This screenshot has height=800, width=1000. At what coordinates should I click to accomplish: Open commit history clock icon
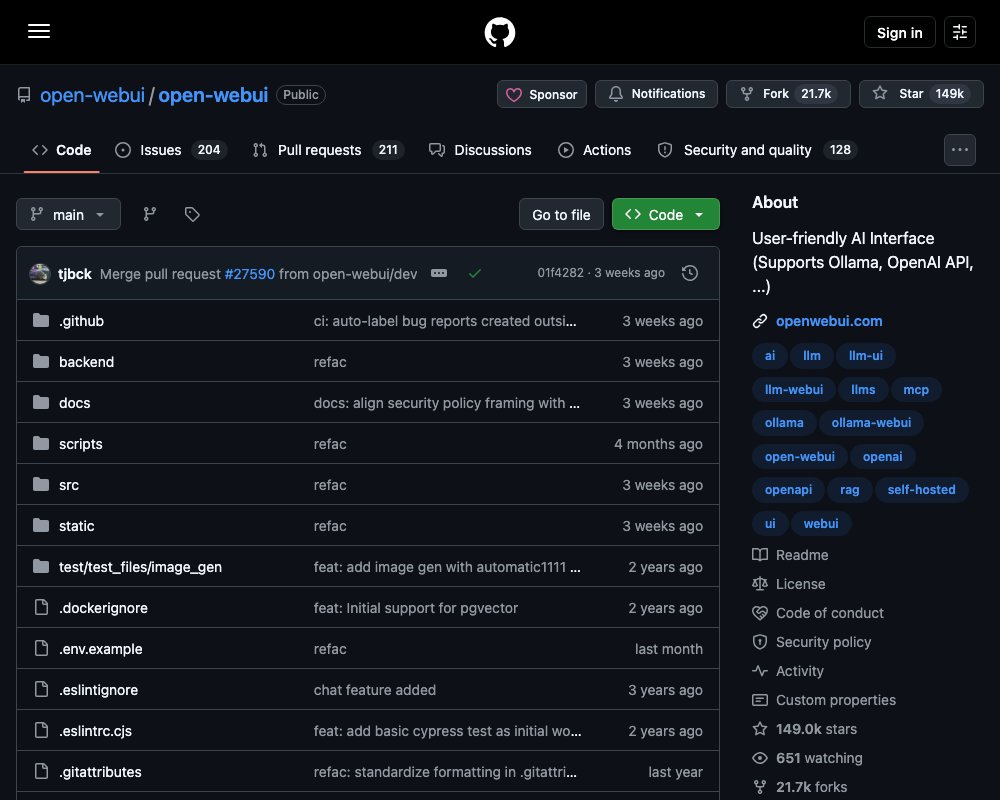pyautogui.click(x=689, y=273)
